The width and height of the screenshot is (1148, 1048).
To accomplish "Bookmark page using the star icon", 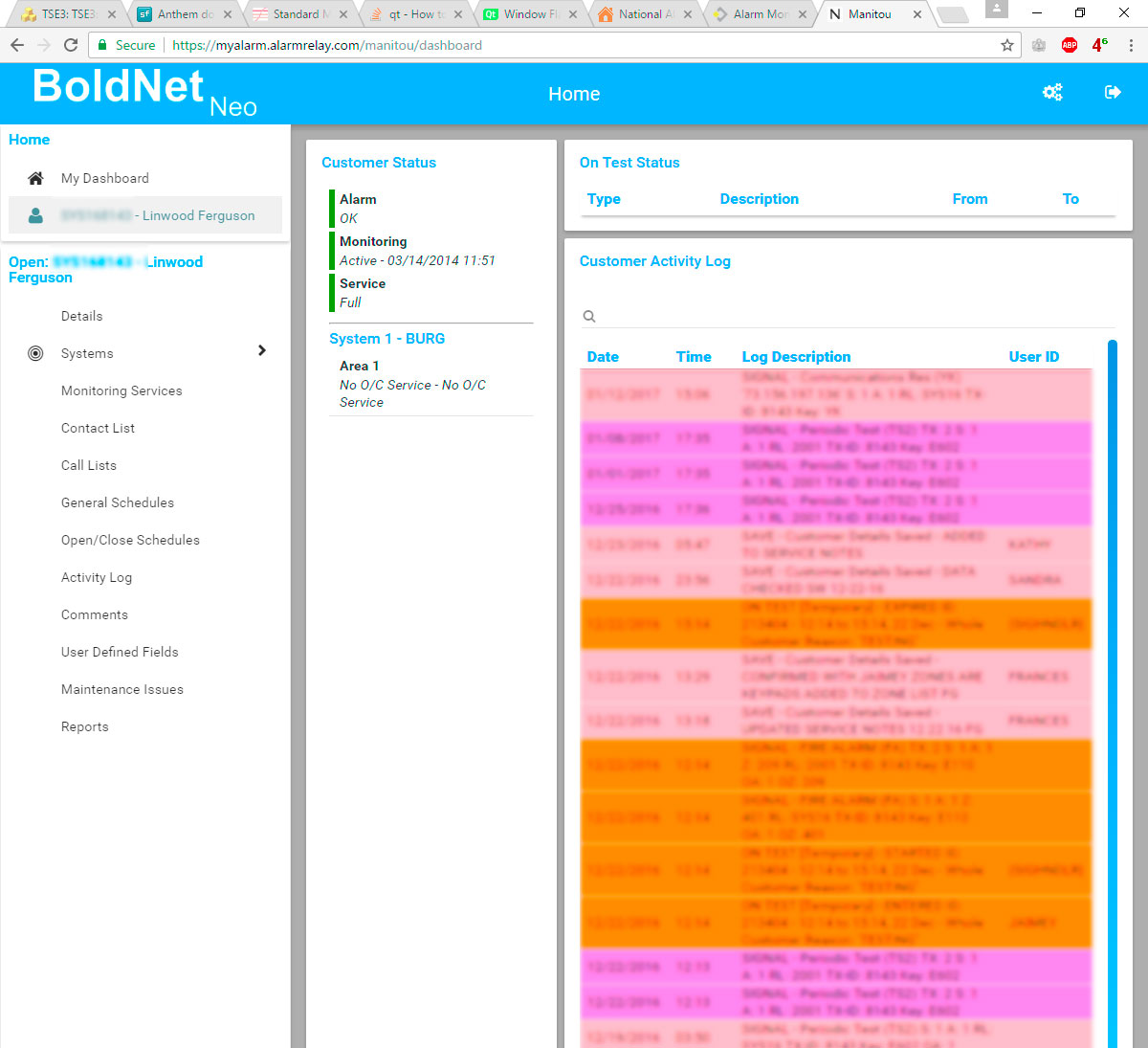I will (x=1007, y=45).
